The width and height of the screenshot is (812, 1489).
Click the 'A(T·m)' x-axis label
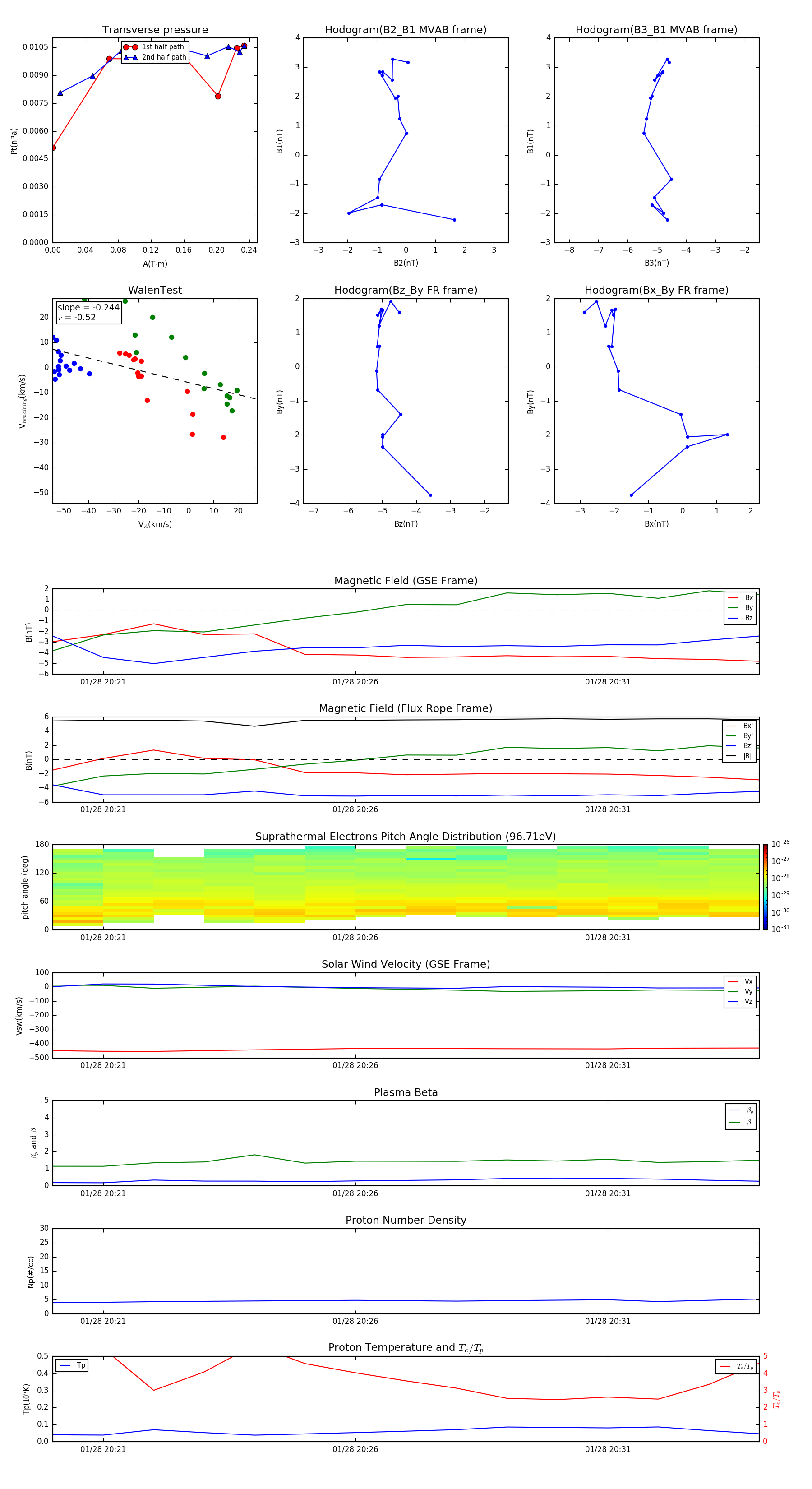click(155, 264)
